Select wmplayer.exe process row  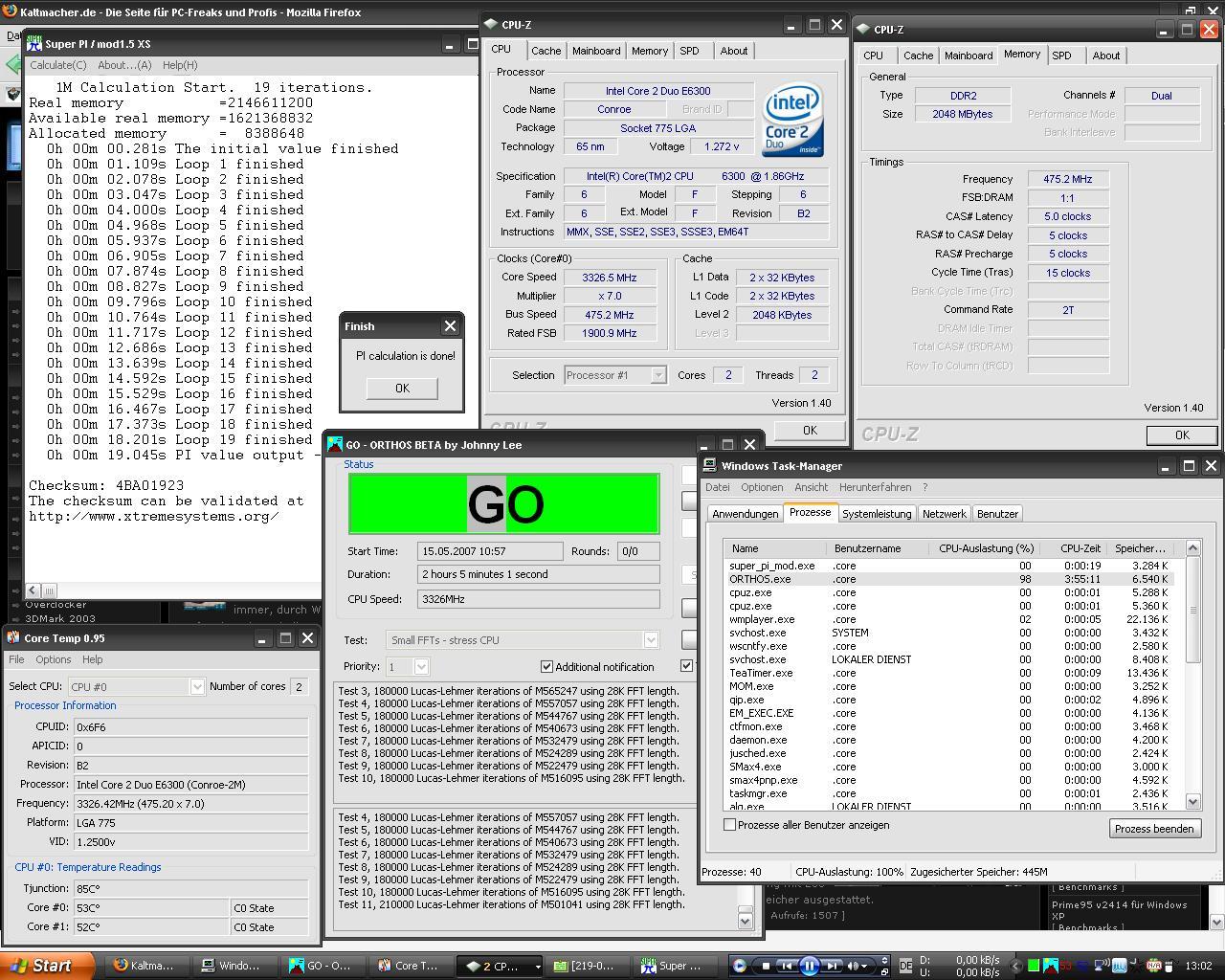947,619
